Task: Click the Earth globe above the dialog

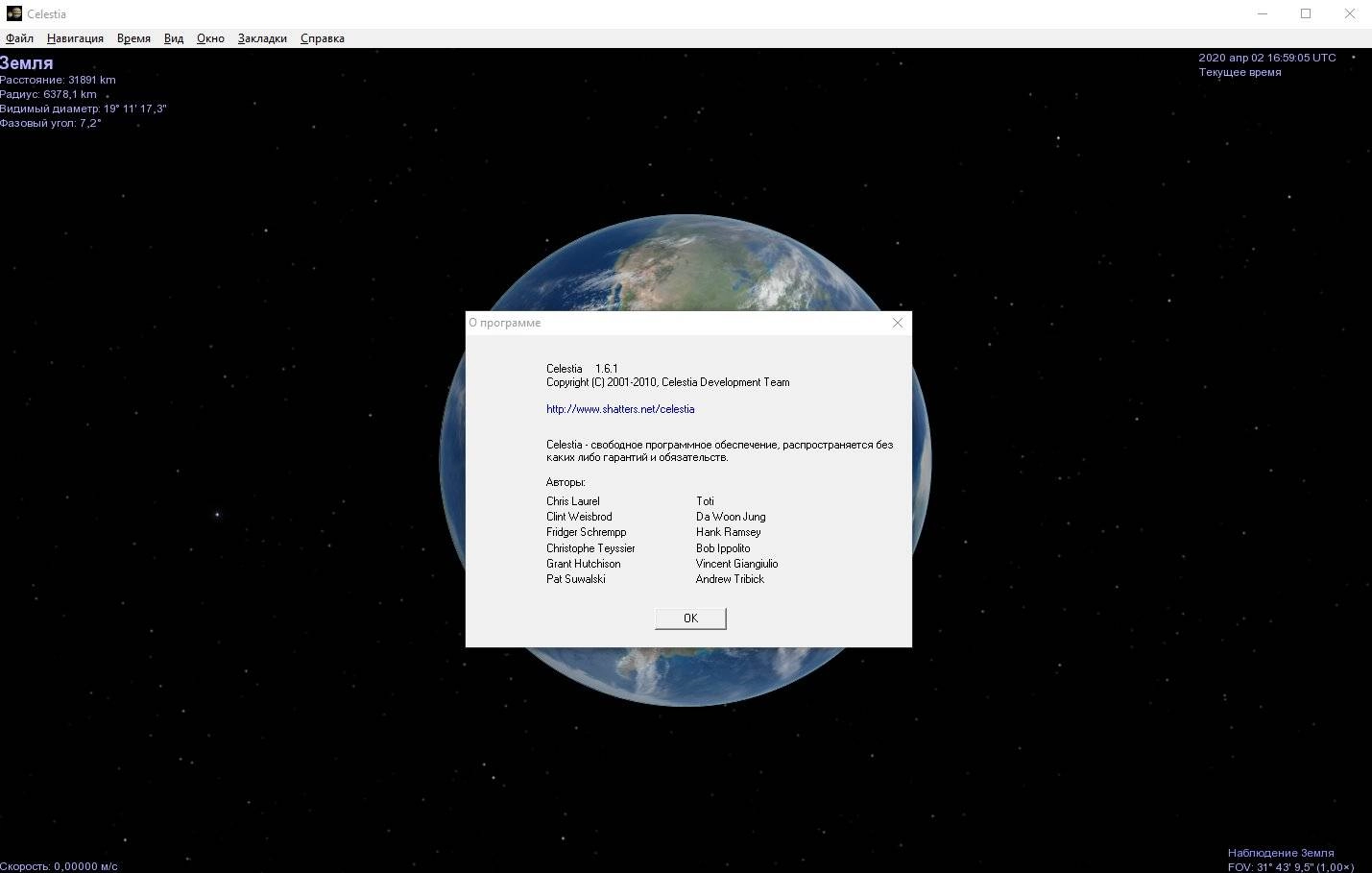Action: point(686,262)
